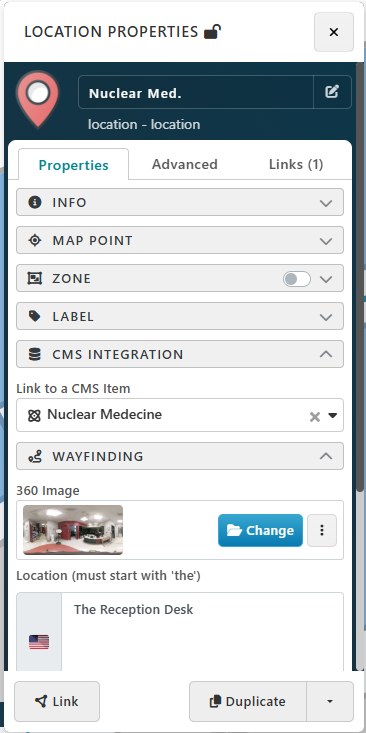
Task: Click the LABEL tag icon
Action: tap(35, 316)
